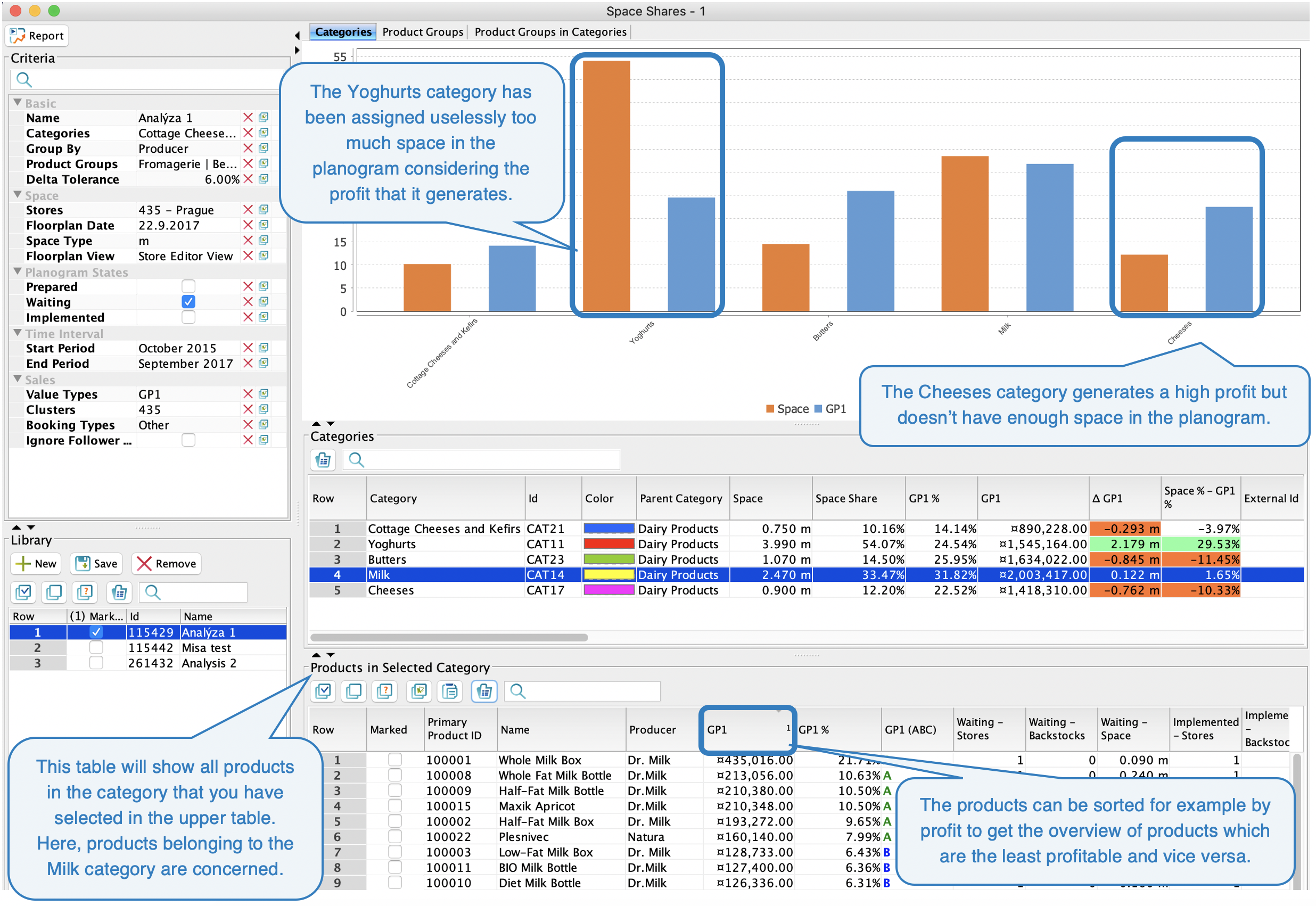Switch to the Product Groups tab

(x=423, y=32)
